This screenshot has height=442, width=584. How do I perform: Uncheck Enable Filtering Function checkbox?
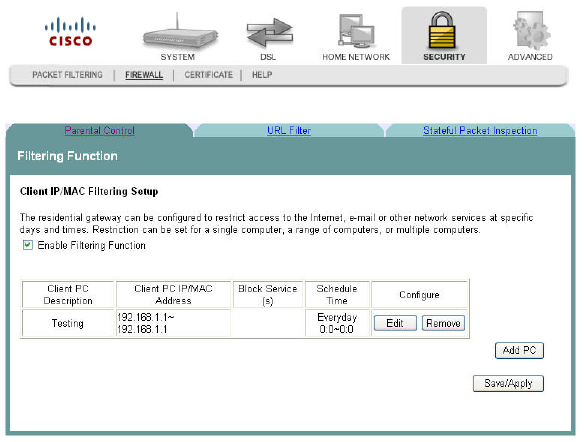[x=28, y=245]
